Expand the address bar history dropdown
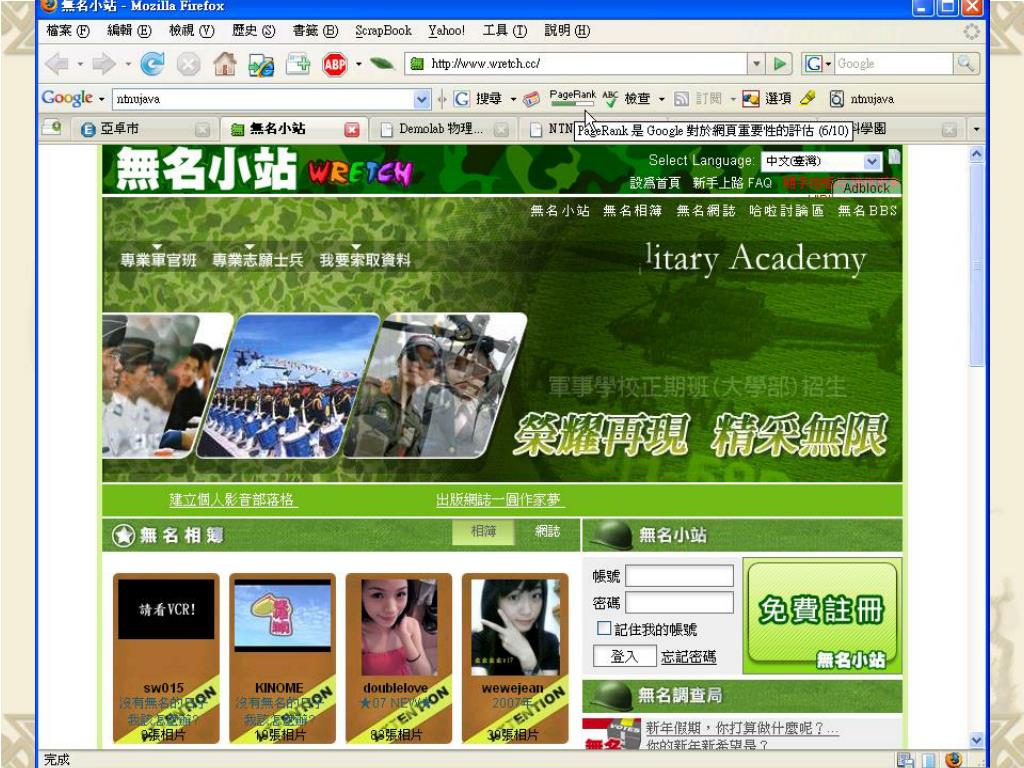The width and height of the screenshot is (1024, 768). coord(756,63)
